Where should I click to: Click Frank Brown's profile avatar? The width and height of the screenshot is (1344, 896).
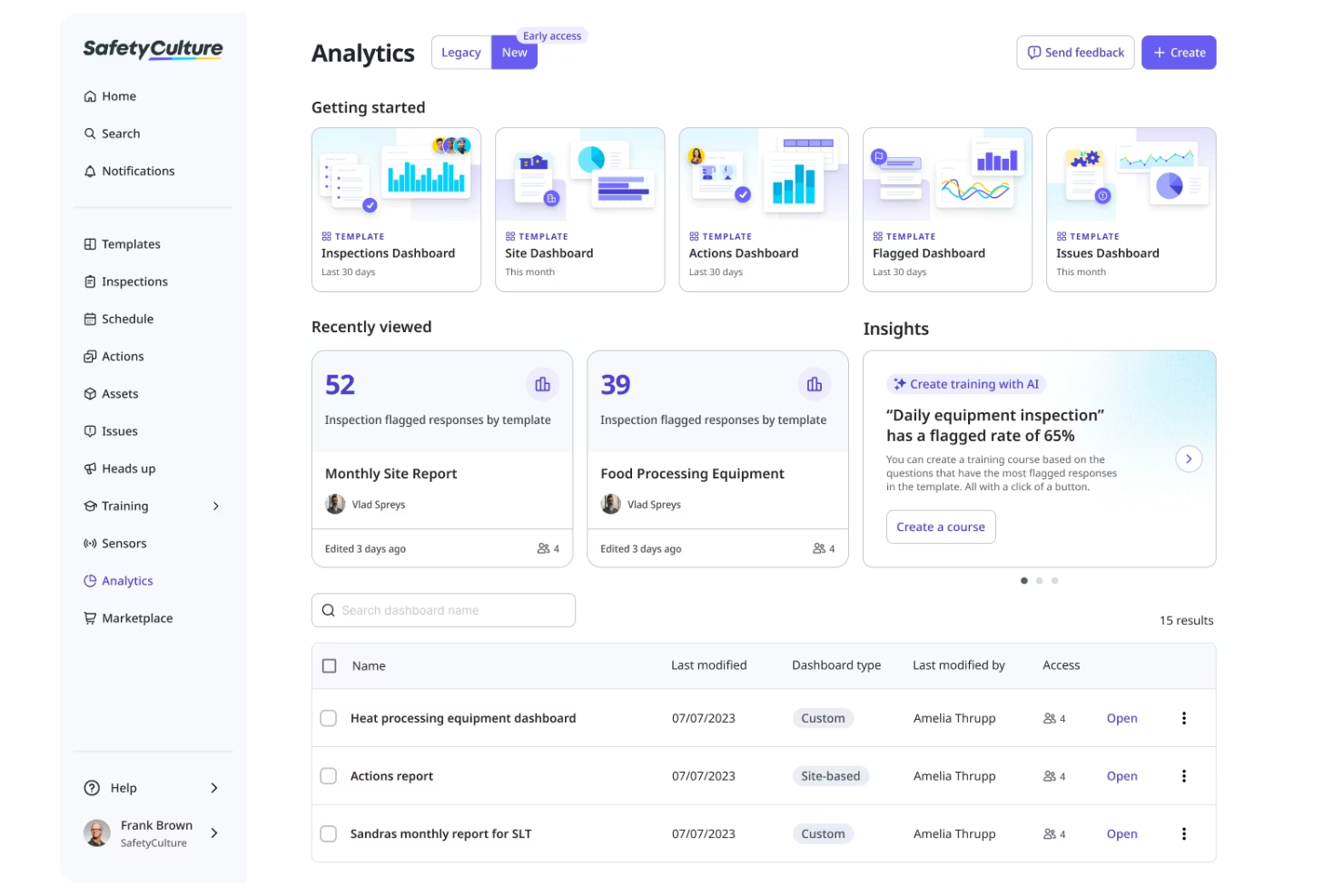pos(97,832)
